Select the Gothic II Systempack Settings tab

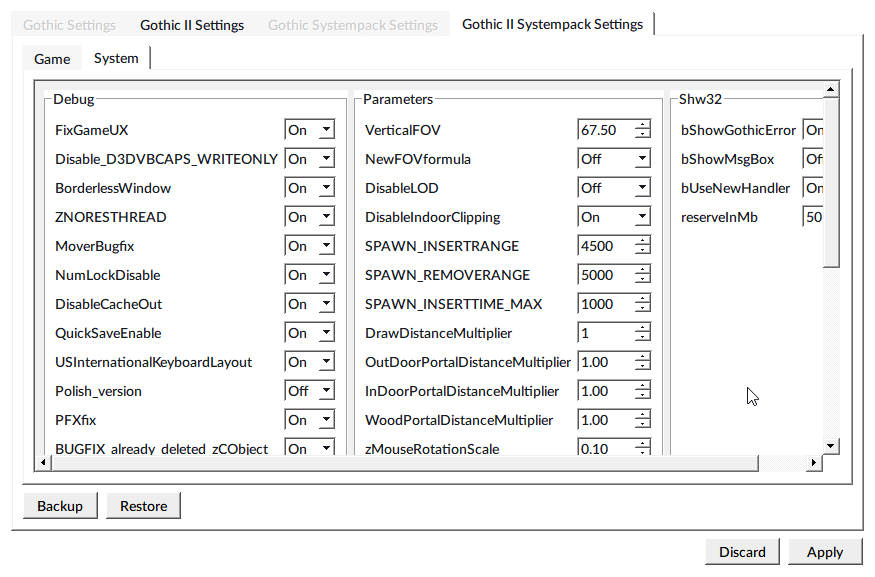552,25
